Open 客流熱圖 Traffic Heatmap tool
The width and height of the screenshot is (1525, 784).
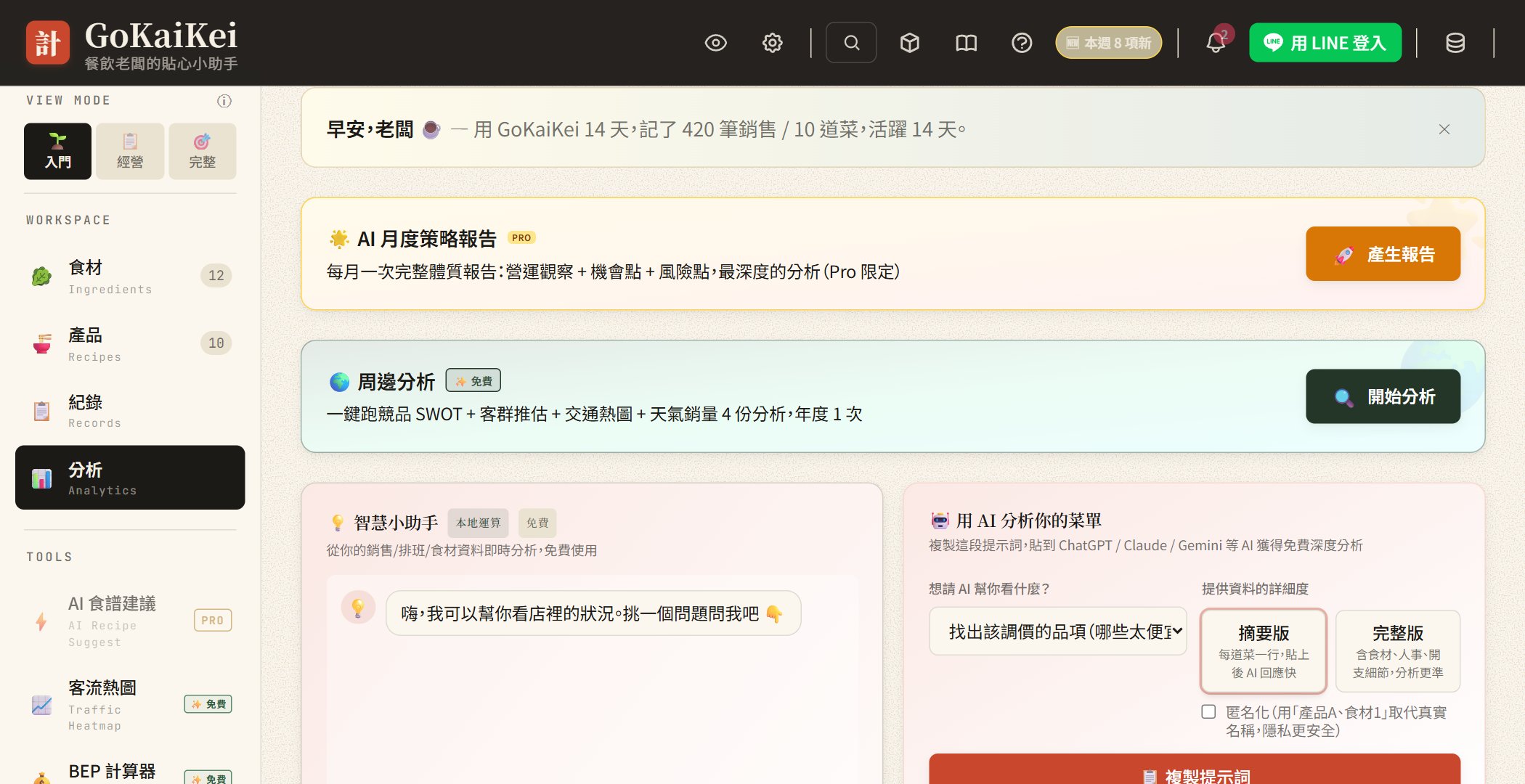click(130, 705)
